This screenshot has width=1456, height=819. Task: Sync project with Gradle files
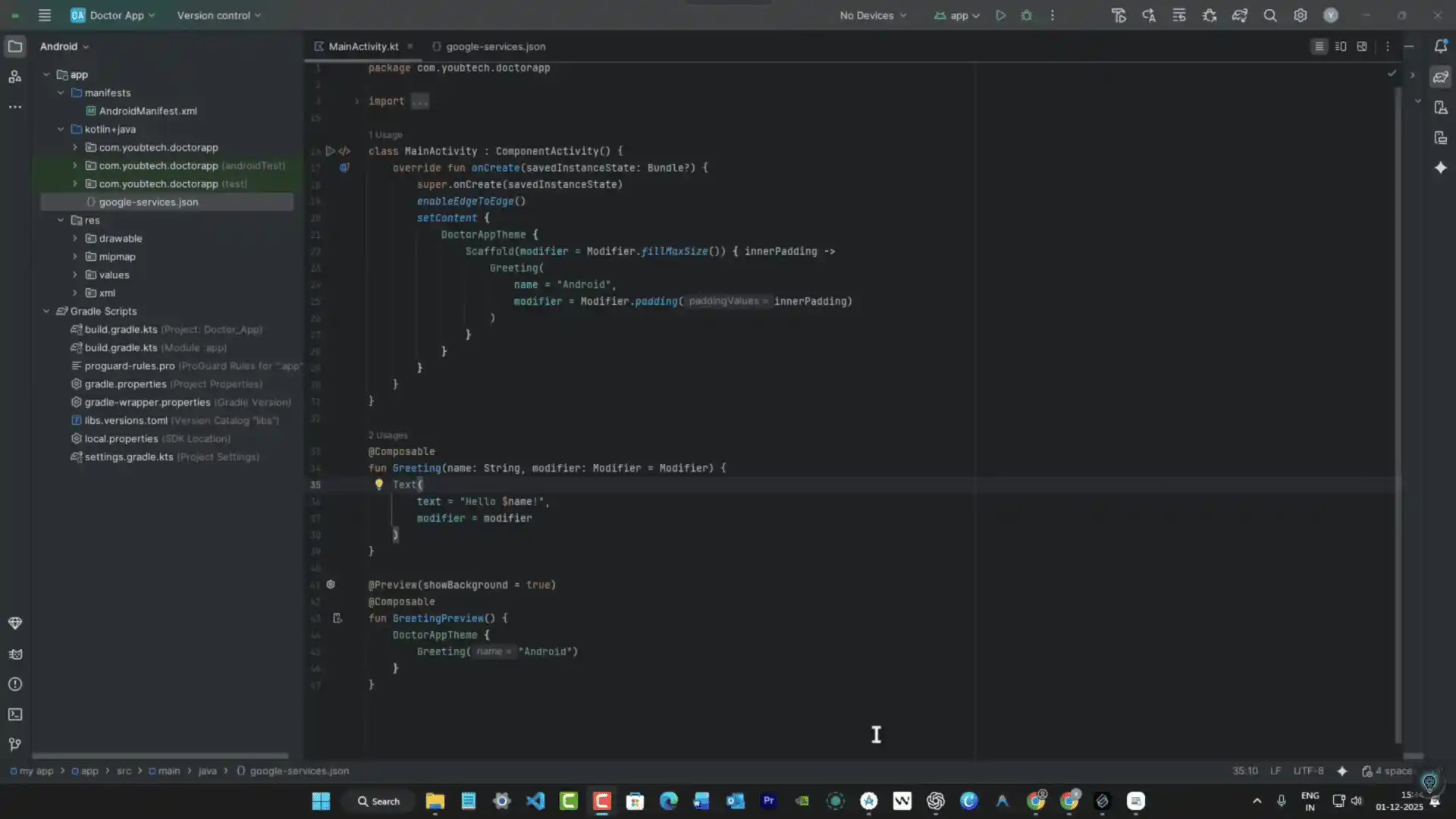(x=1240, y=15)
